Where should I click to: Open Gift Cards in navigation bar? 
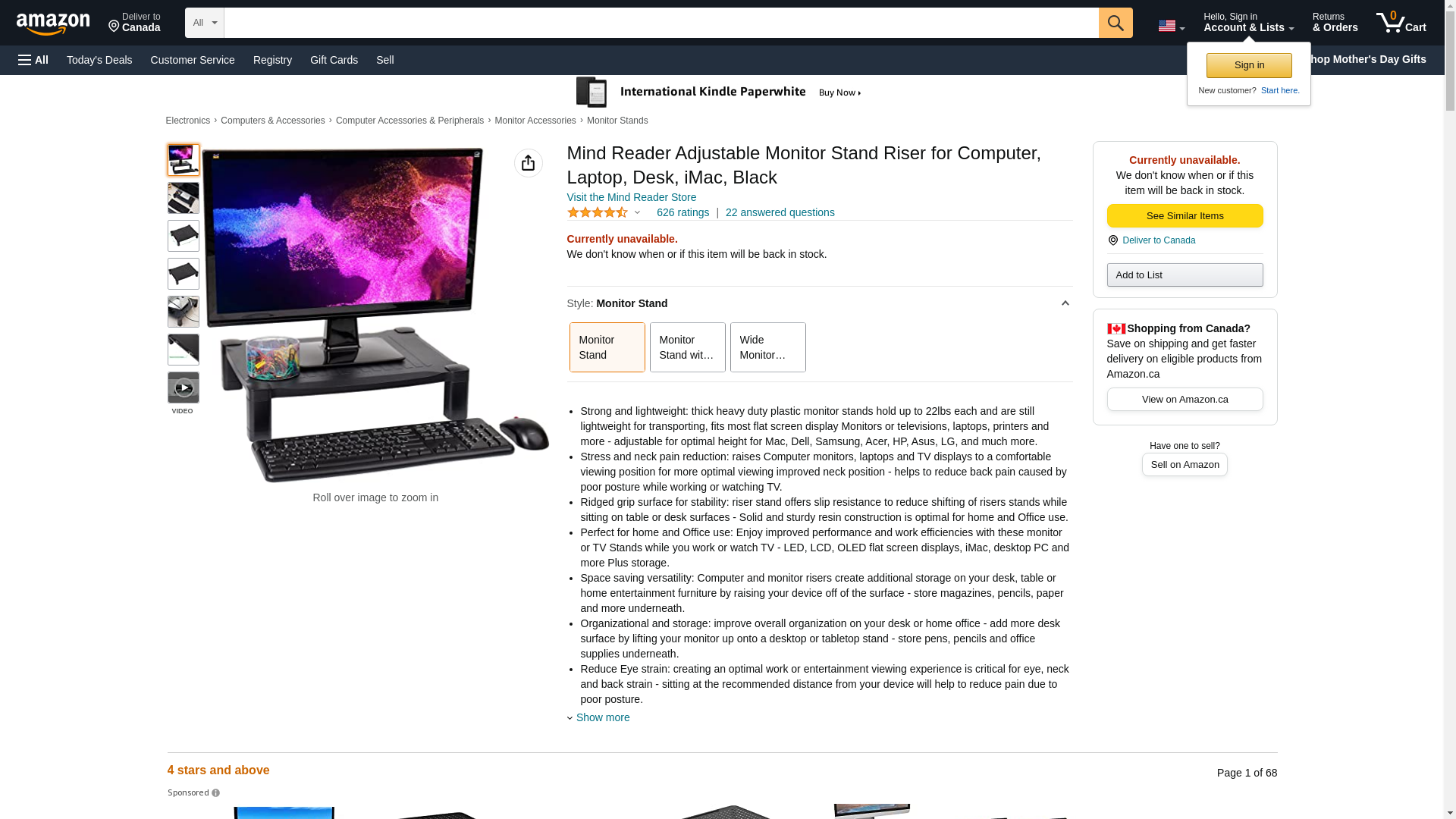[x=334, y=60]
